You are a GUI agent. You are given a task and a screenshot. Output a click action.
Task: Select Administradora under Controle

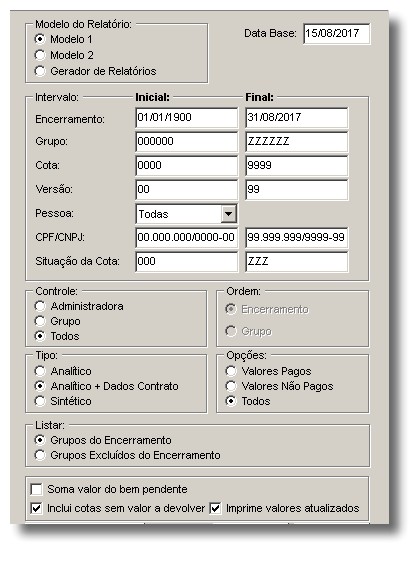pyautogui.click(x=40, y=306)
